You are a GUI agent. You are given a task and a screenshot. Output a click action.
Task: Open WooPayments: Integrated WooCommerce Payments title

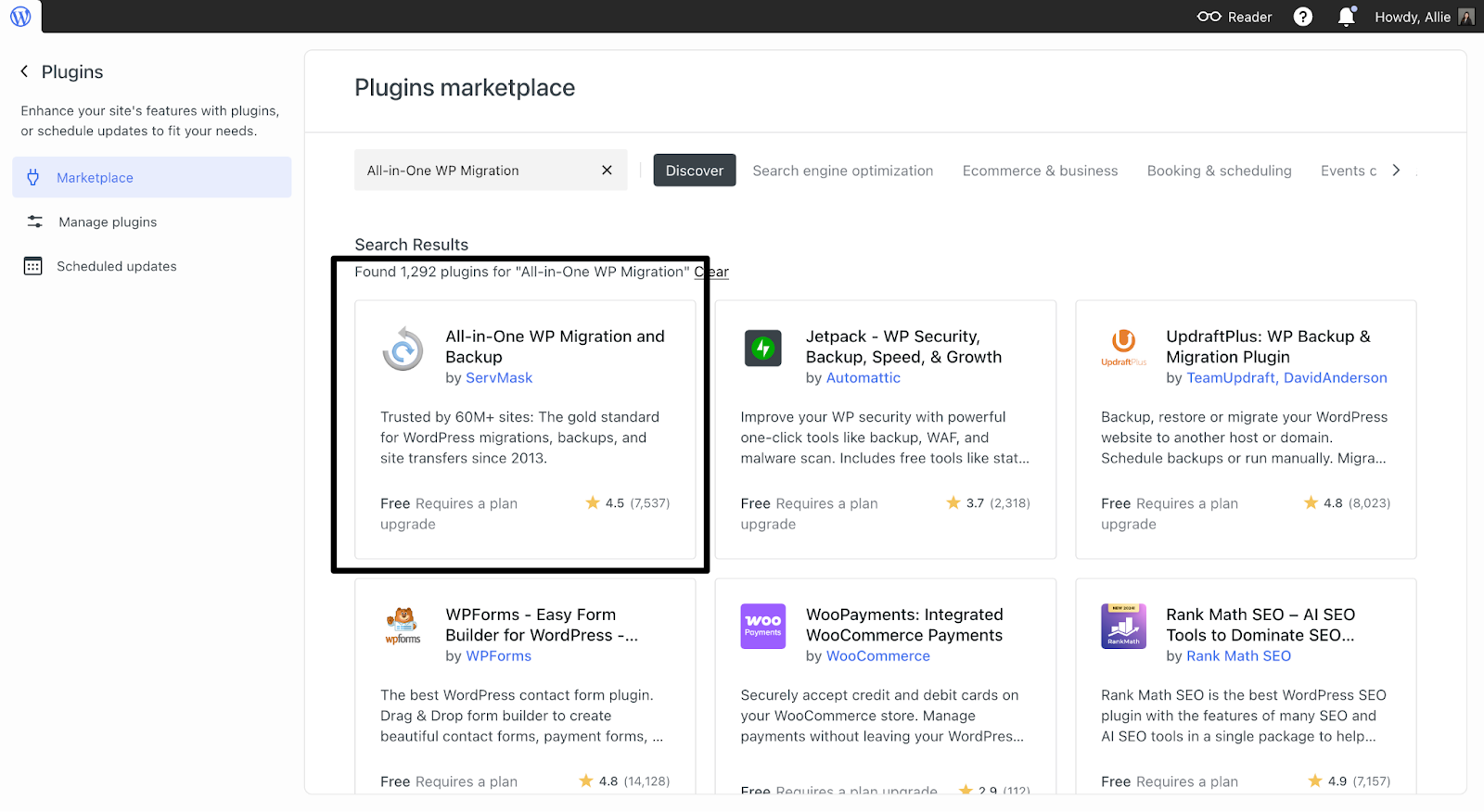coord(904,625)
